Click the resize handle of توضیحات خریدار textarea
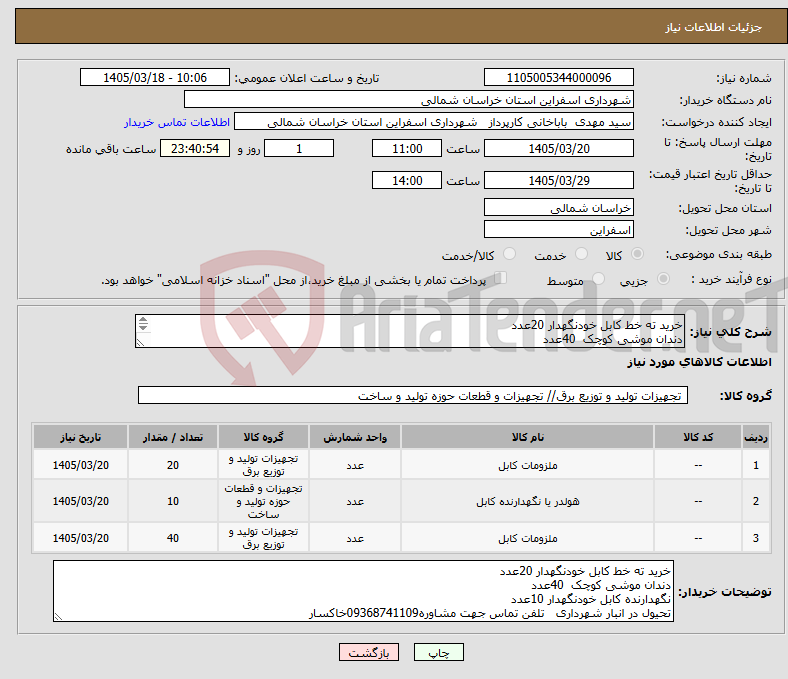788x679 pixels. [58, 616]
